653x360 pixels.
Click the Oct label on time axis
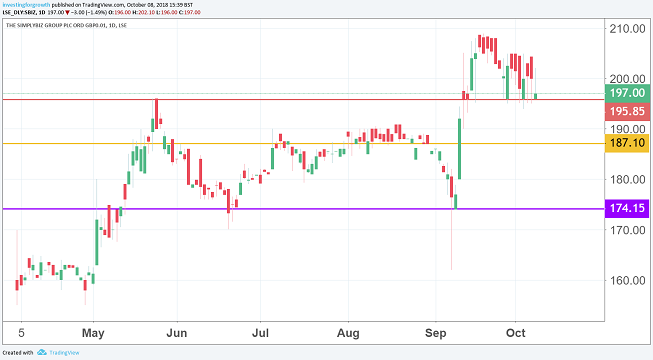(x=516, y=333)
